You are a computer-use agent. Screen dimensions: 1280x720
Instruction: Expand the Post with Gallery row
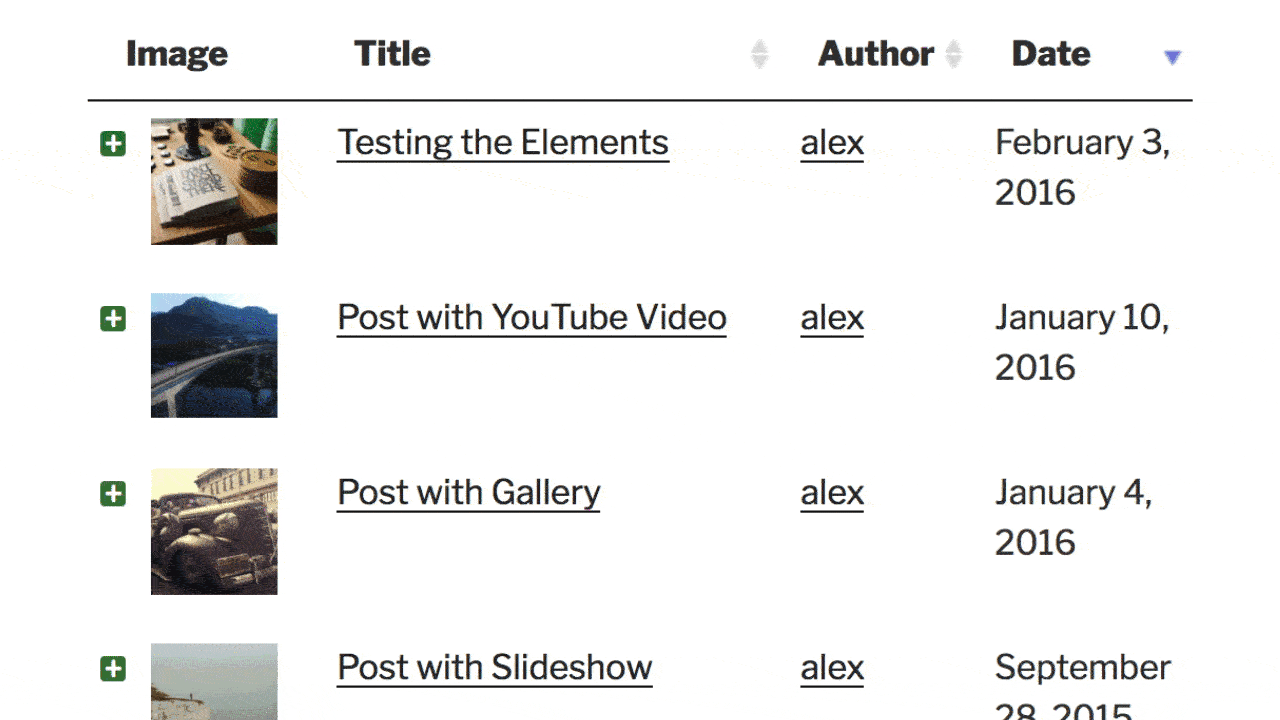113,494
